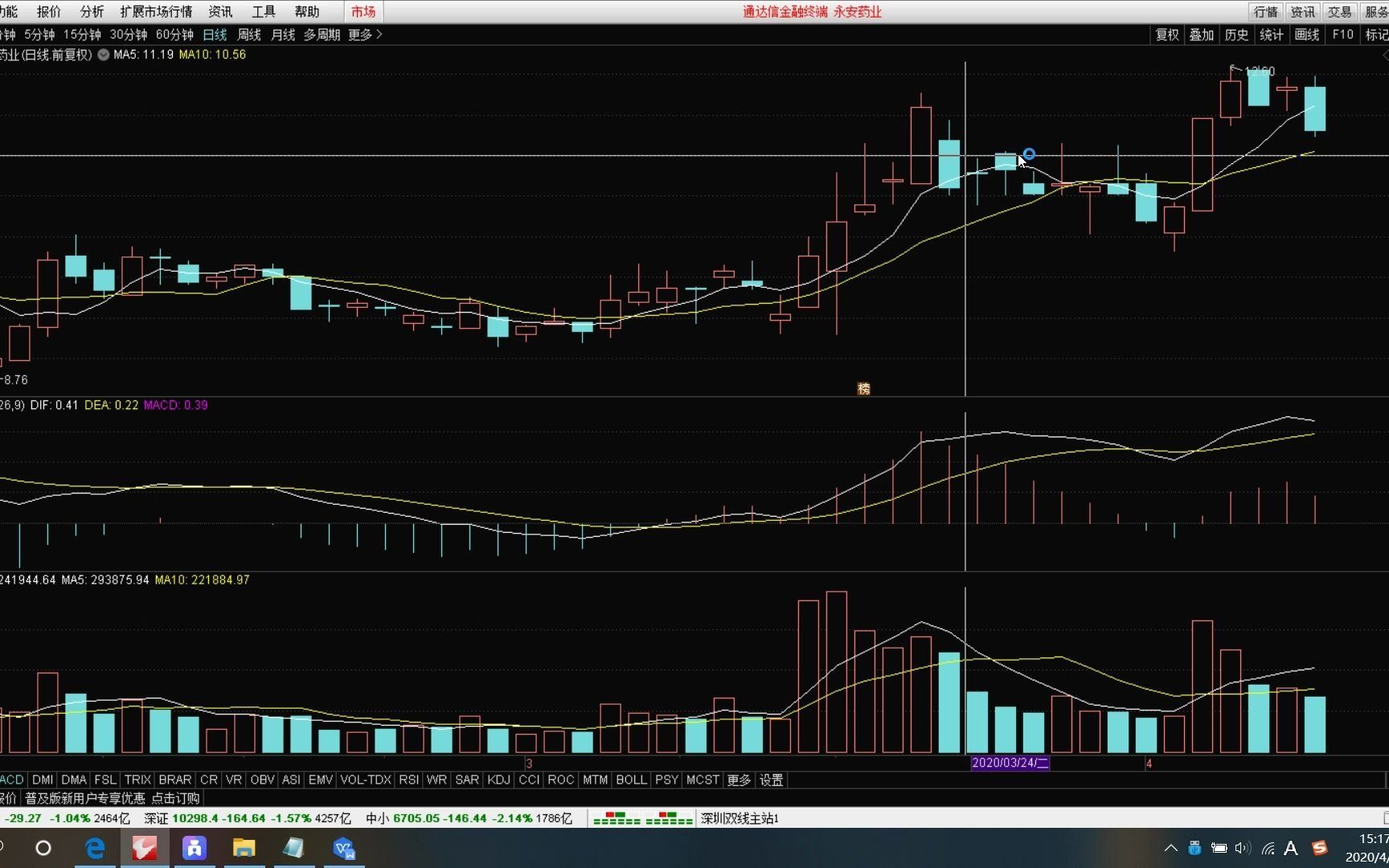Open the 扩展市场行情 menu
Screen dimensions: 1389x868
tap(156, 11)
